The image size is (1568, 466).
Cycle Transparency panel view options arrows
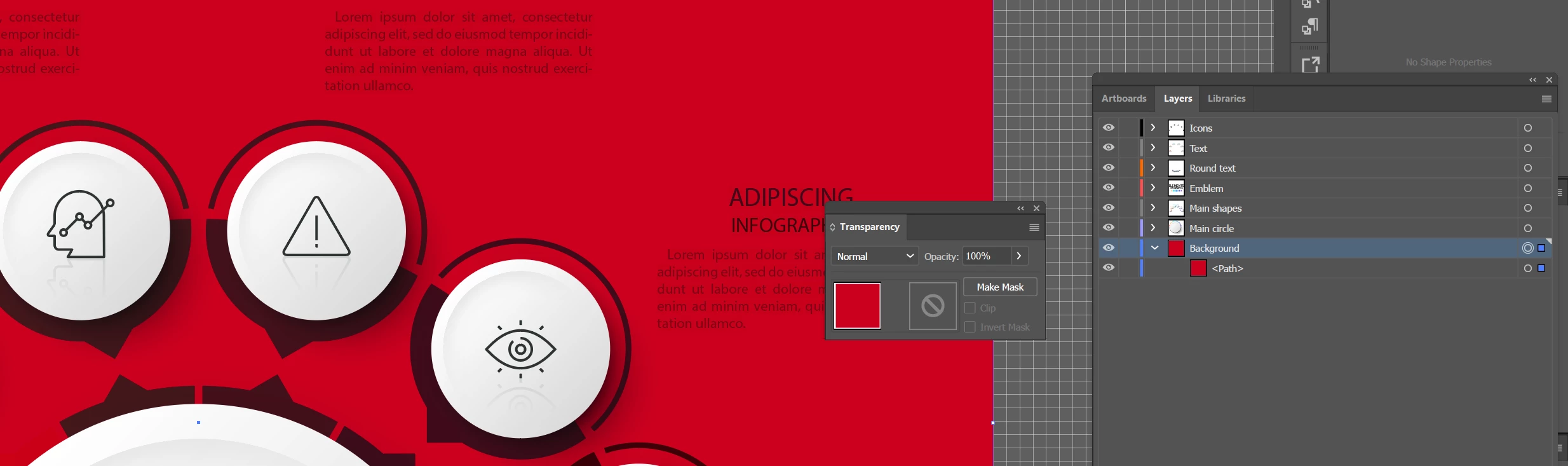pos(832,227)
